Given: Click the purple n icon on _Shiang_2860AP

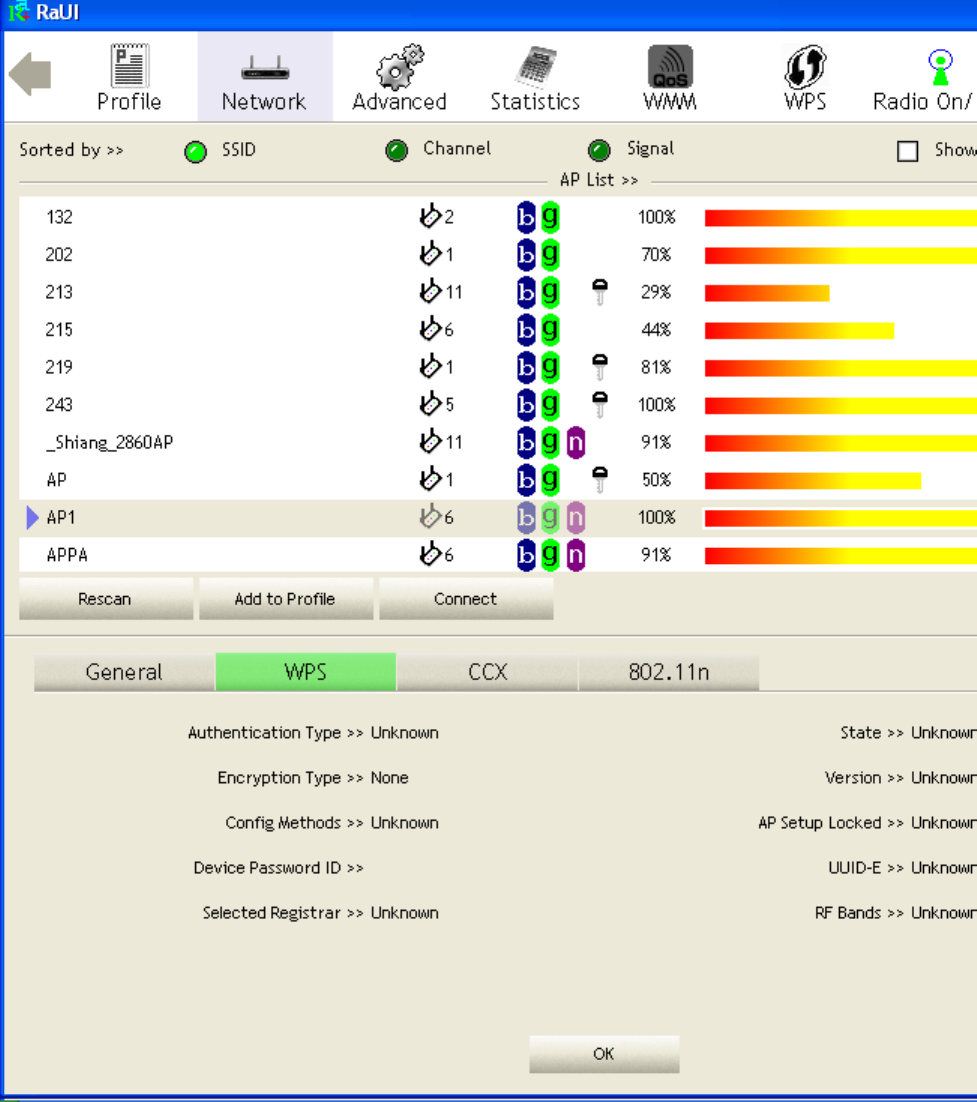Looking at the screenshot, I should (x=576, y=442).
